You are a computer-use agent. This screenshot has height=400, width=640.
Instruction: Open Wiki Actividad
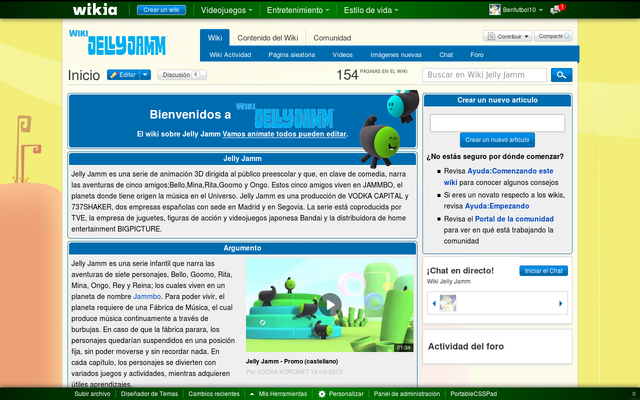230,55
